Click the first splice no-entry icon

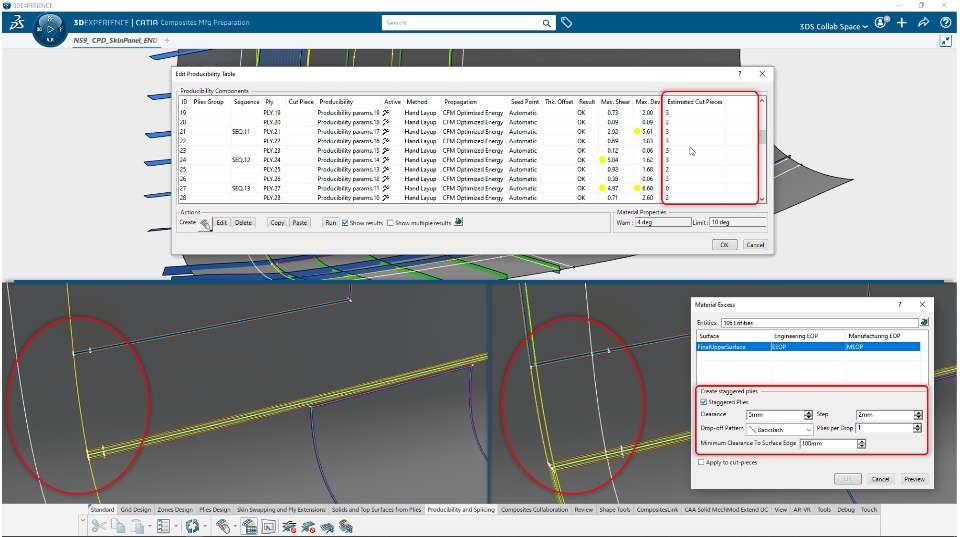coord(289,527)
